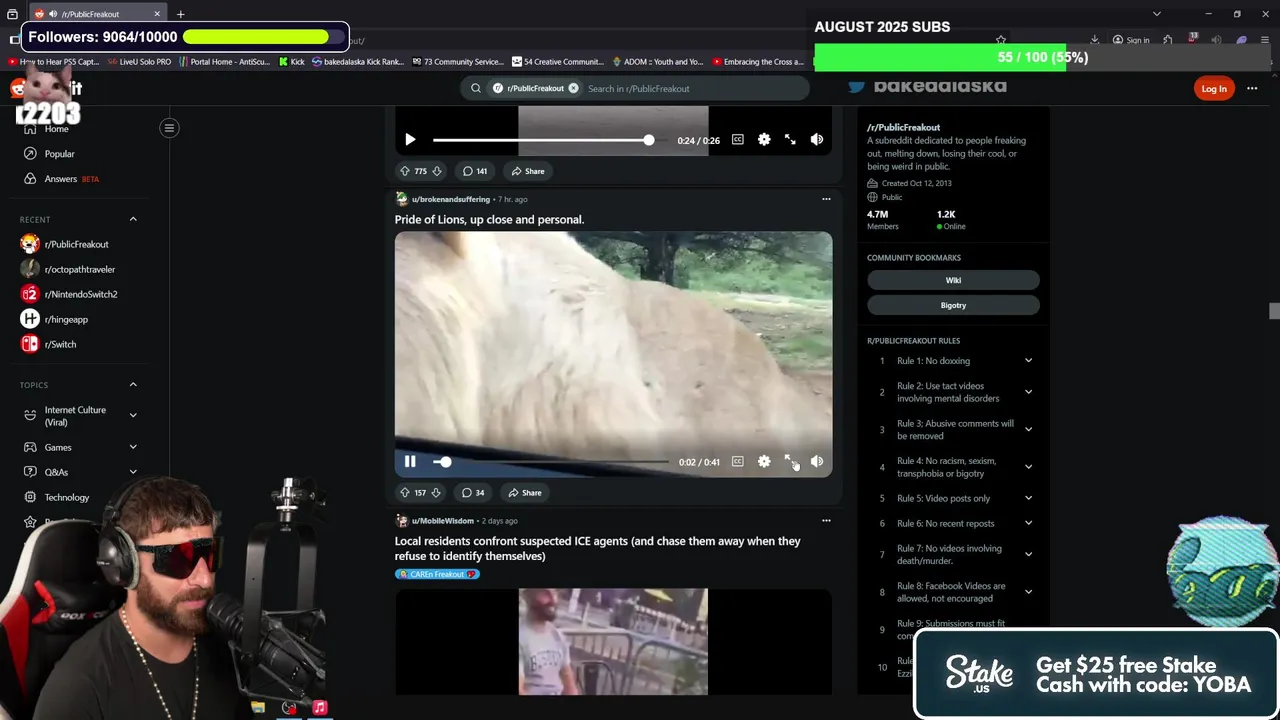Mute the top video volume

[x=817, y=140]
